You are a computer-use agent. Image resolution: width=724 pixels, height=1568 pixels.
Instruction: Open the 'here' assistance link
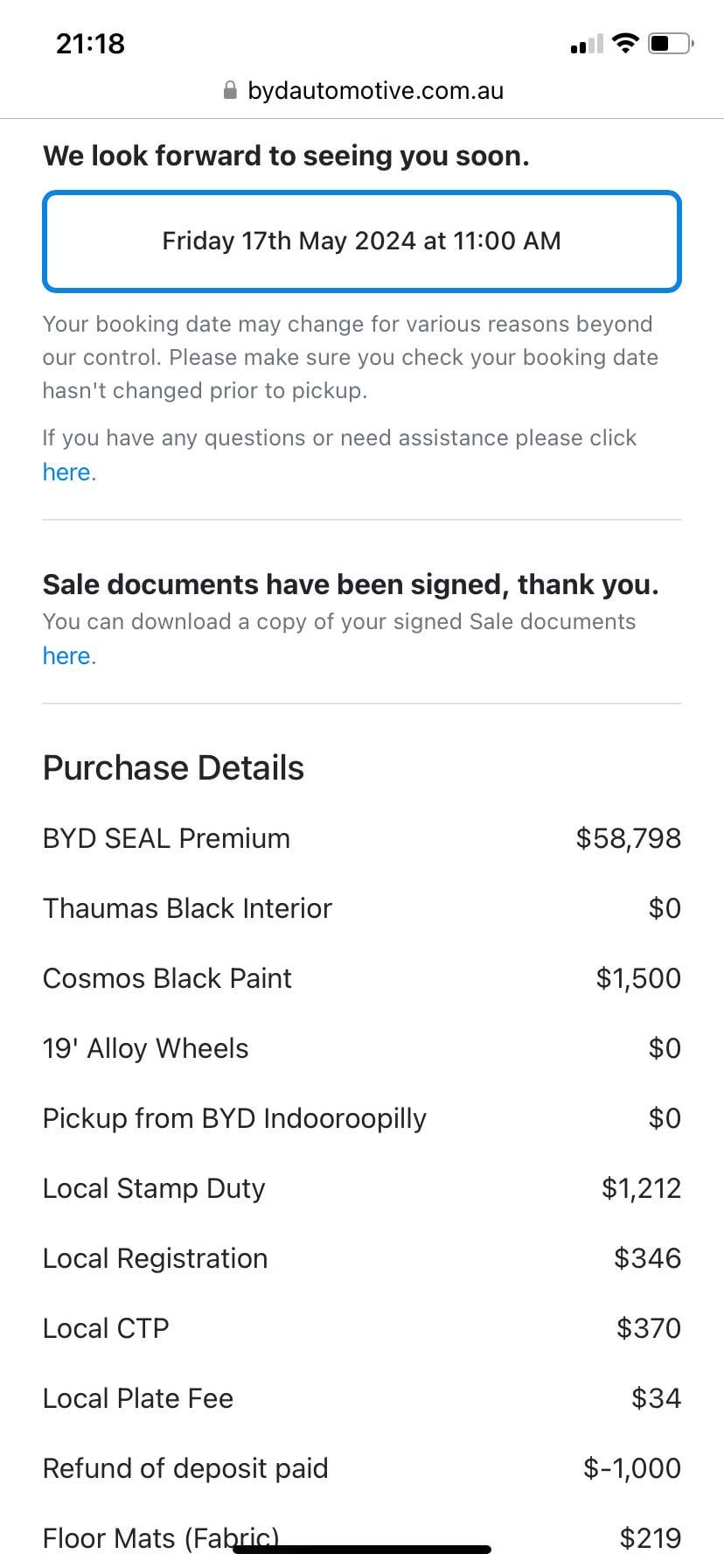(x=66, y=472)
